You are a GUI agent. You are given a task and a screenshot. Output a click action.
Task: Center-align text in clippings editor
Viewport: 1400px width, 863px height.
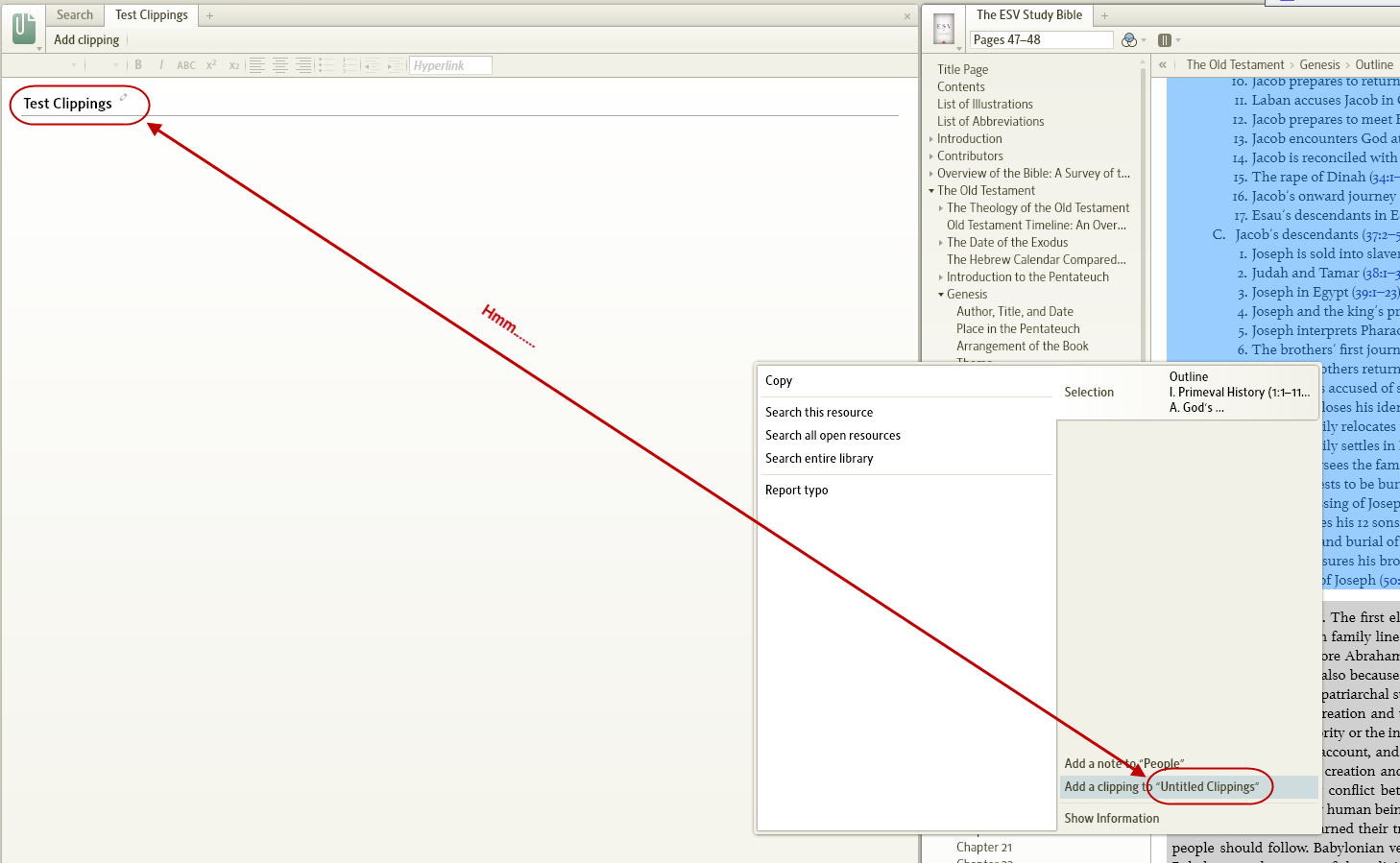click(x=280, y=65)
